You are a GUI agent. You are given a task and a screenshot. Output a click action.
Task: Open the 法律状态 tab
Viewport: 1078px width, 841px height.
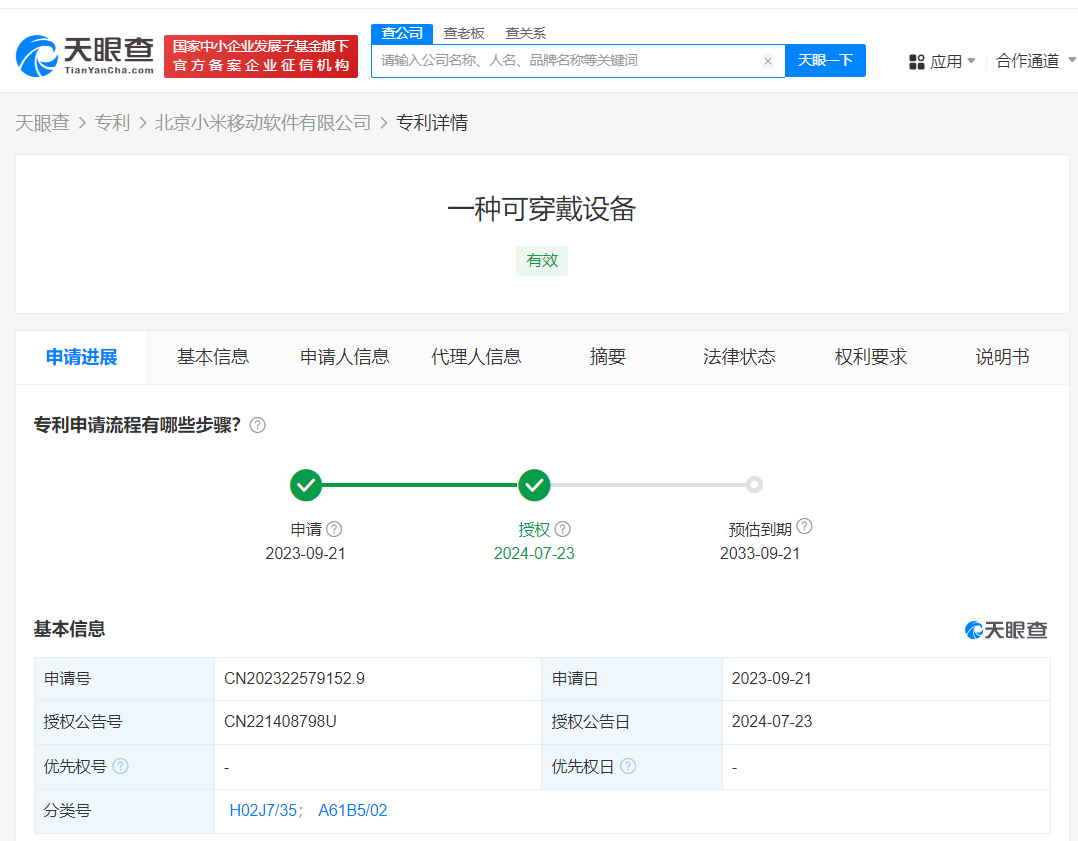739,357
